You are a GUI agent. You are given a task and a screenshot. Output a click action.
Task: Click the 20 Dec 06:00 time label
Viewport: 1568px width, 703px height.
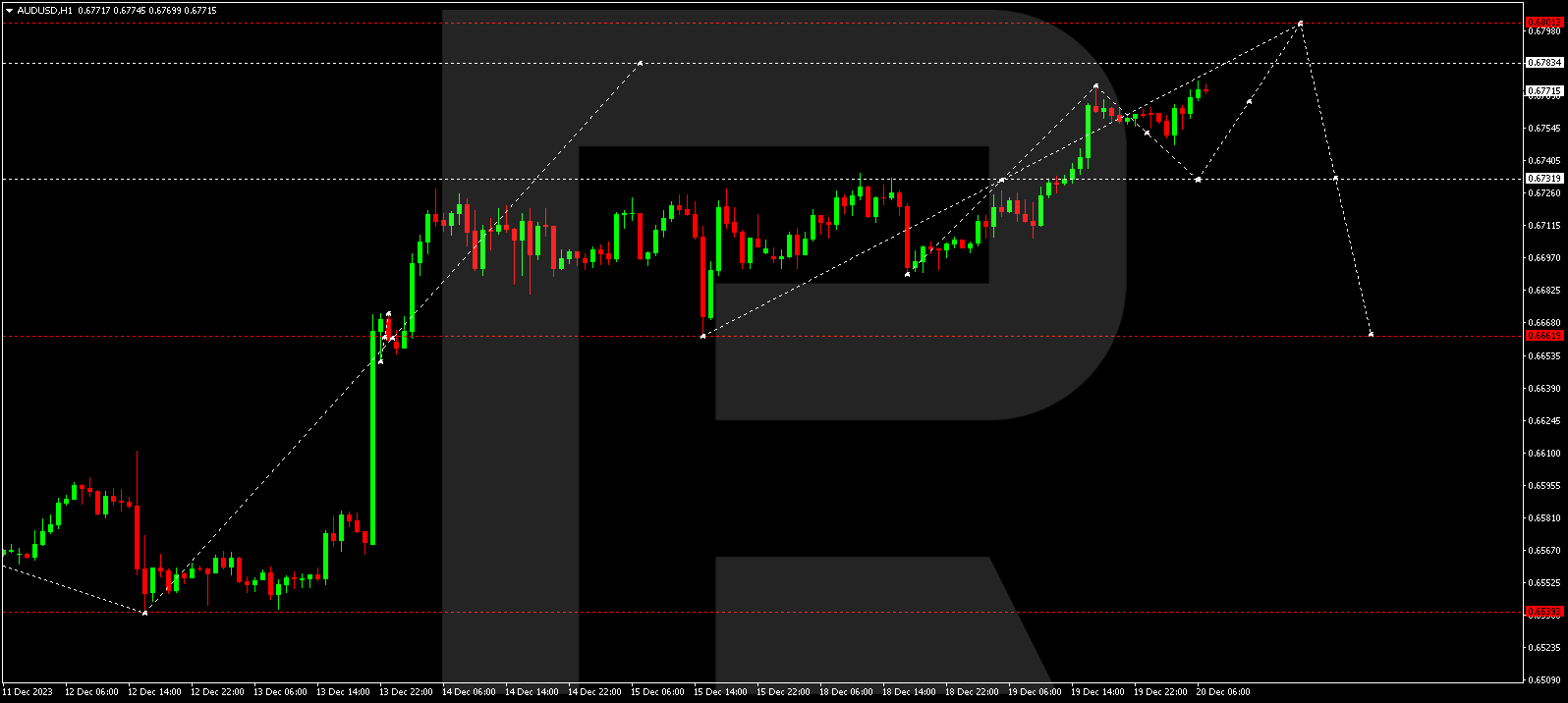pyautogui.click(x=1223, y=692)
